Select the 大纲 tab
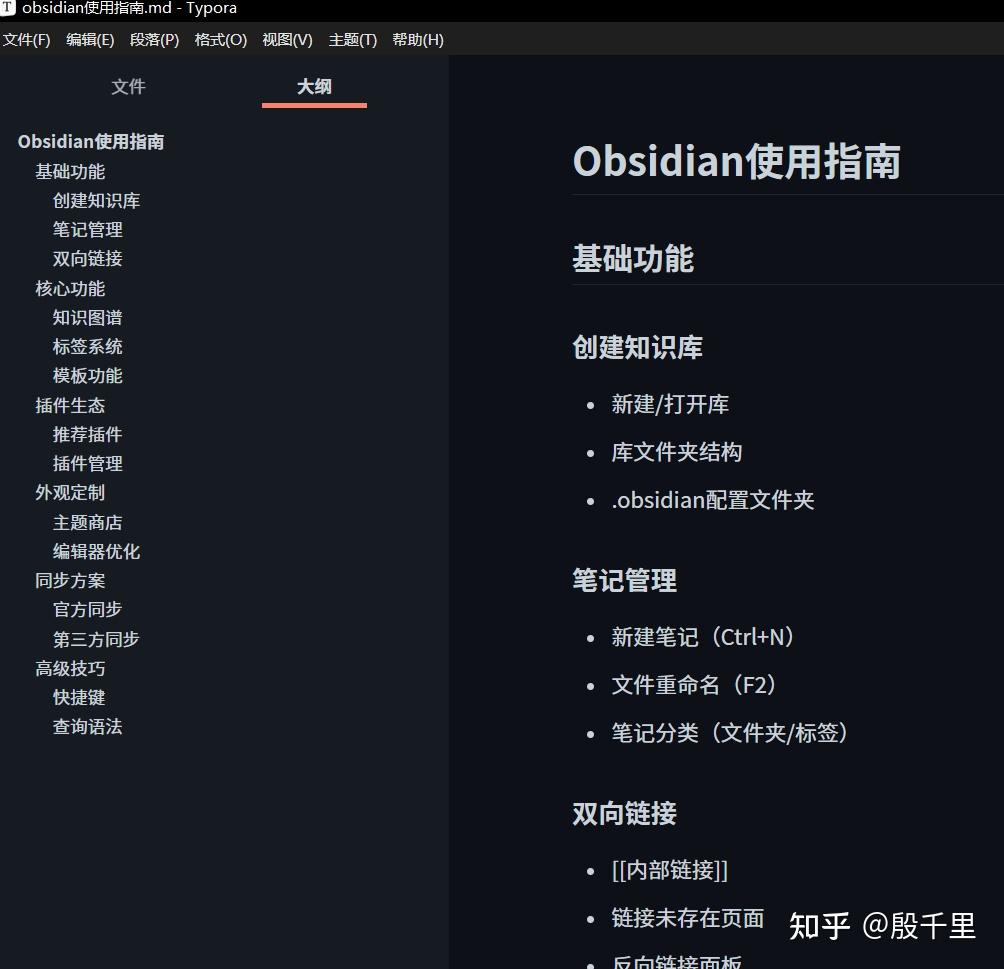The width and height of the screenshot is (1004, 969). [313, 87]
